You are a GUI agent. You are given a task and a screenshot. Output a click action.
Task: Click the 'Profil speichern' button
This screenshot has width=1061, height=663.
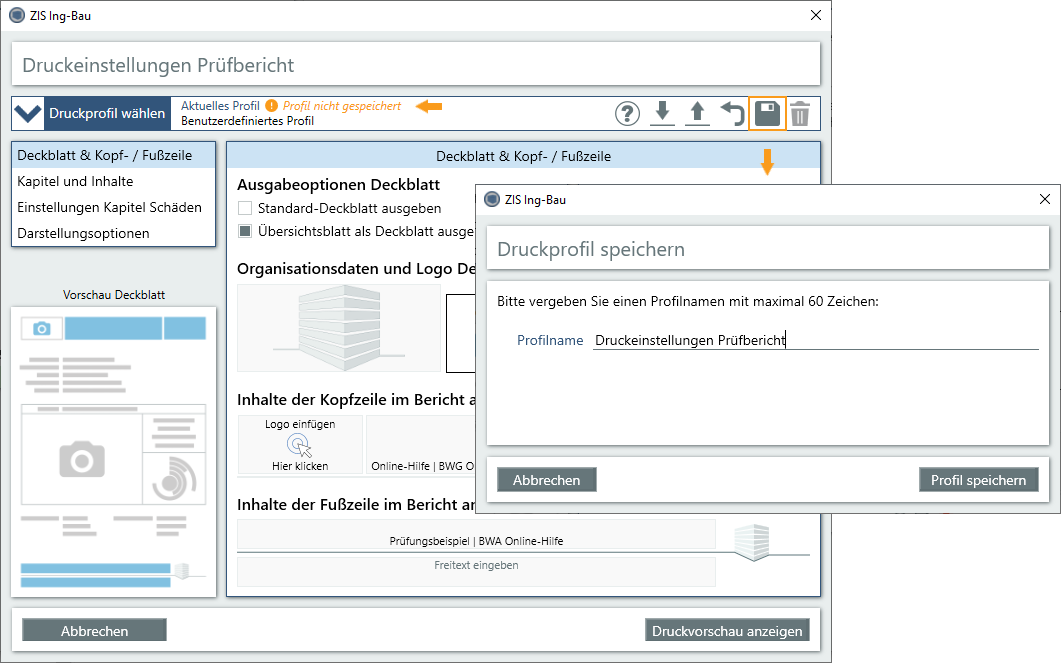tap(978, 479)
